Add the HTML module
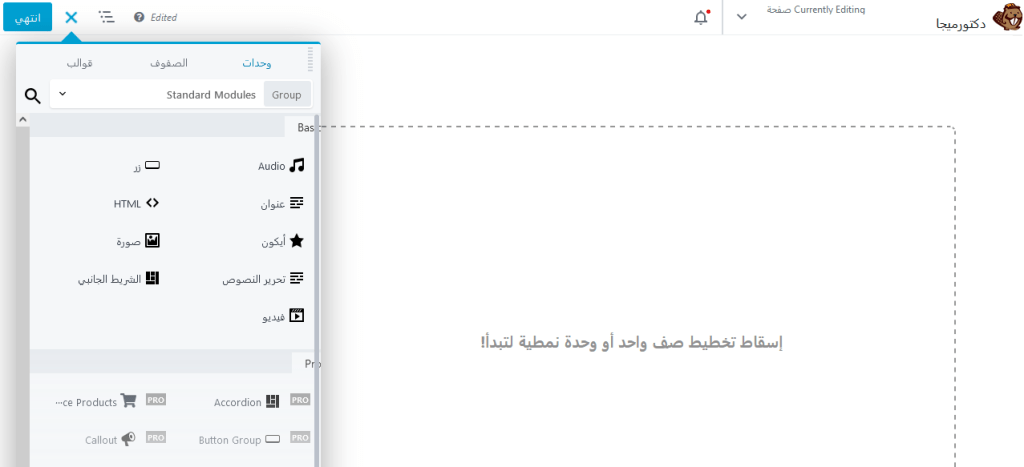Image resolution: width=1024 pixels, height=467 pixels. pyautogui.click(x=136, y=203)
